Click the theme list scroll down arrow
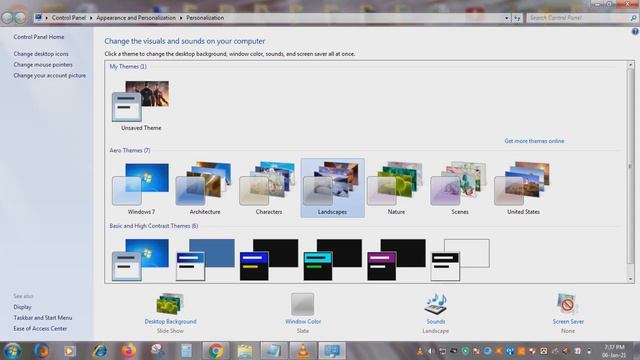The image size is (640, 360). point(630,279)
